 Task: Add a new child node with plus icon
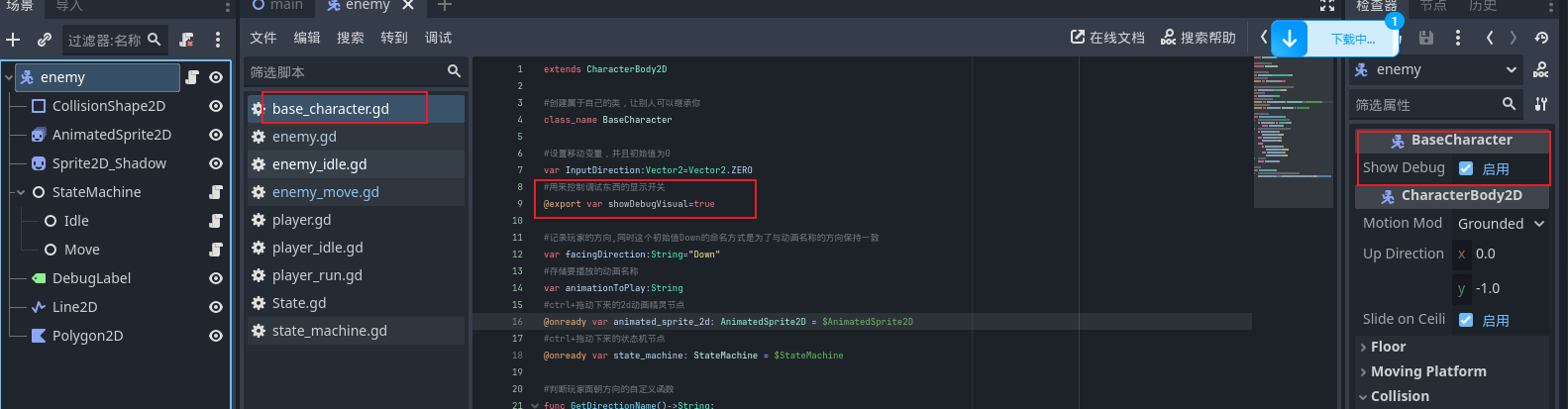tap(13, 40)
